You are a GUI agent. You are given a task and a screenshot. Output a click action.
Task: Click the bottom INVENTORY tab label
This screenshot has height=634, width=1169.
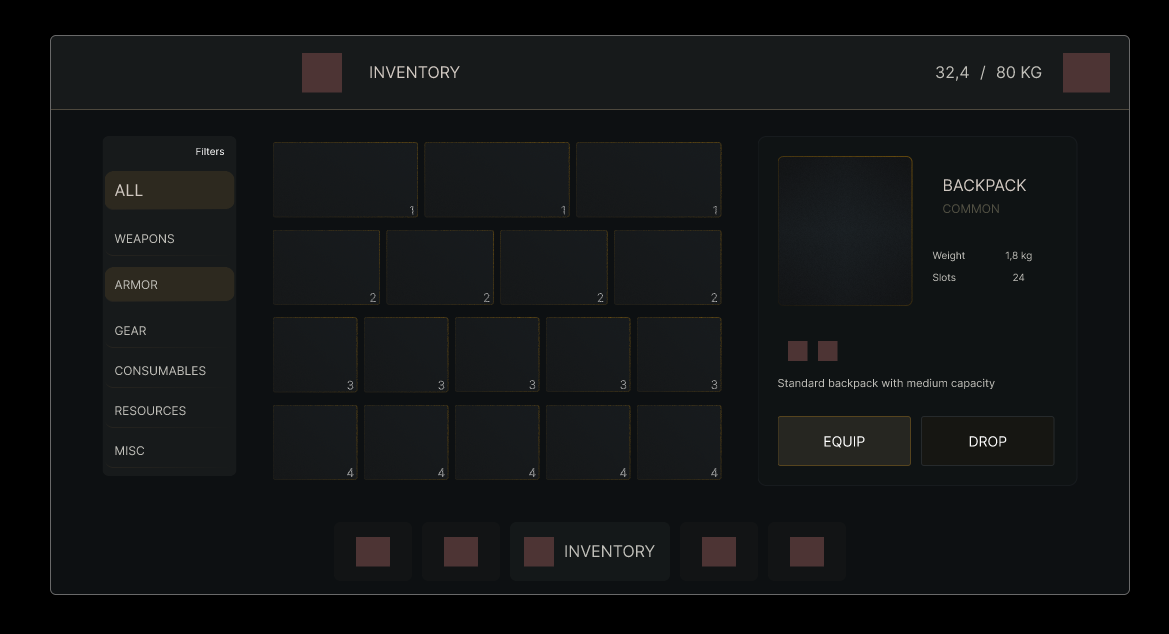point(609,551)
